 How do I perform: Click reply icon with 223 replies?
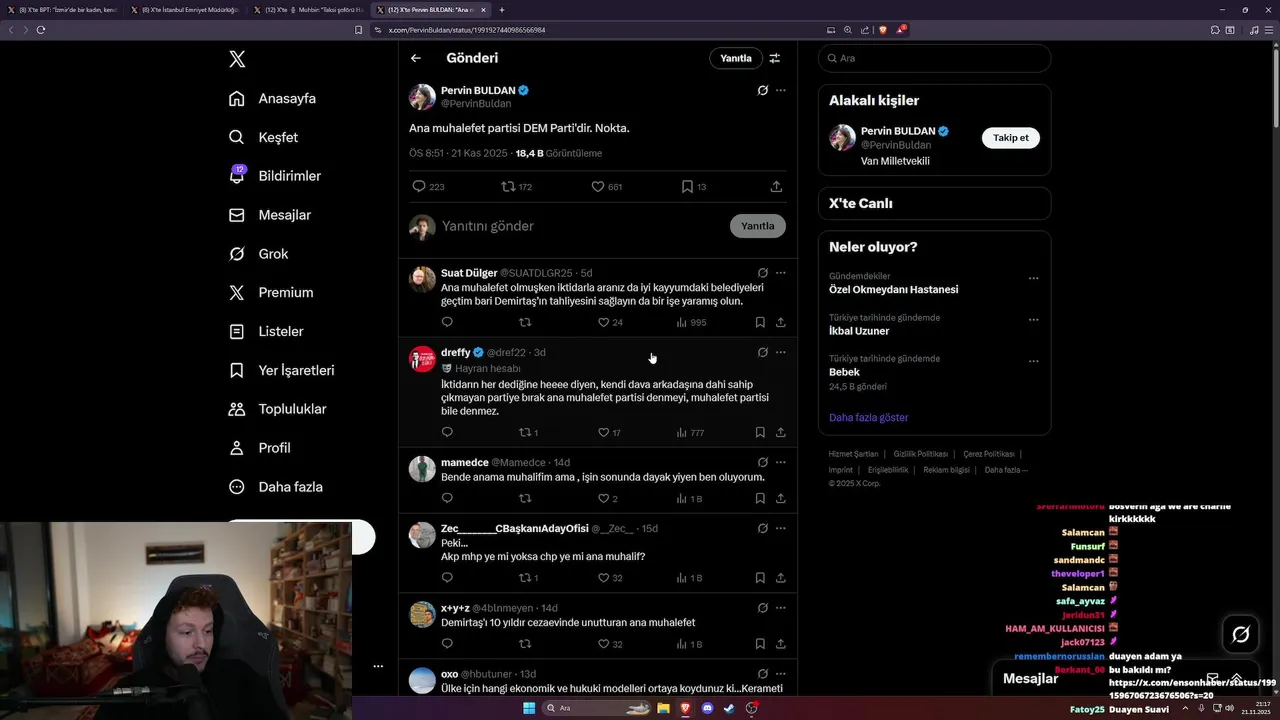tap(428, 186)
